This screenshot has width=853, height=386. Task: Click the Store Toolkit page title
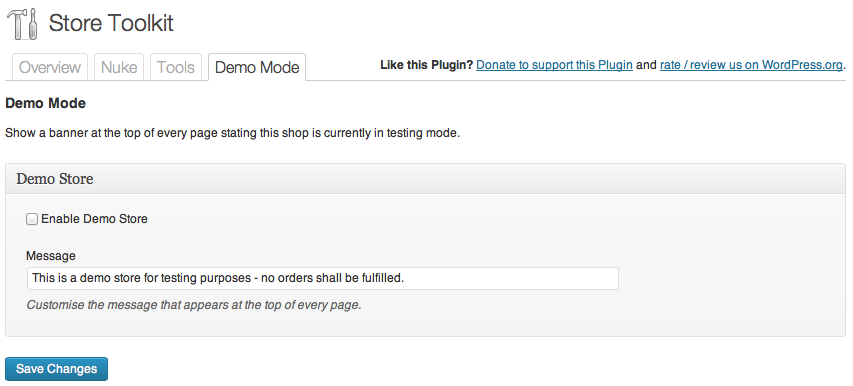click(x=111, y=23)
